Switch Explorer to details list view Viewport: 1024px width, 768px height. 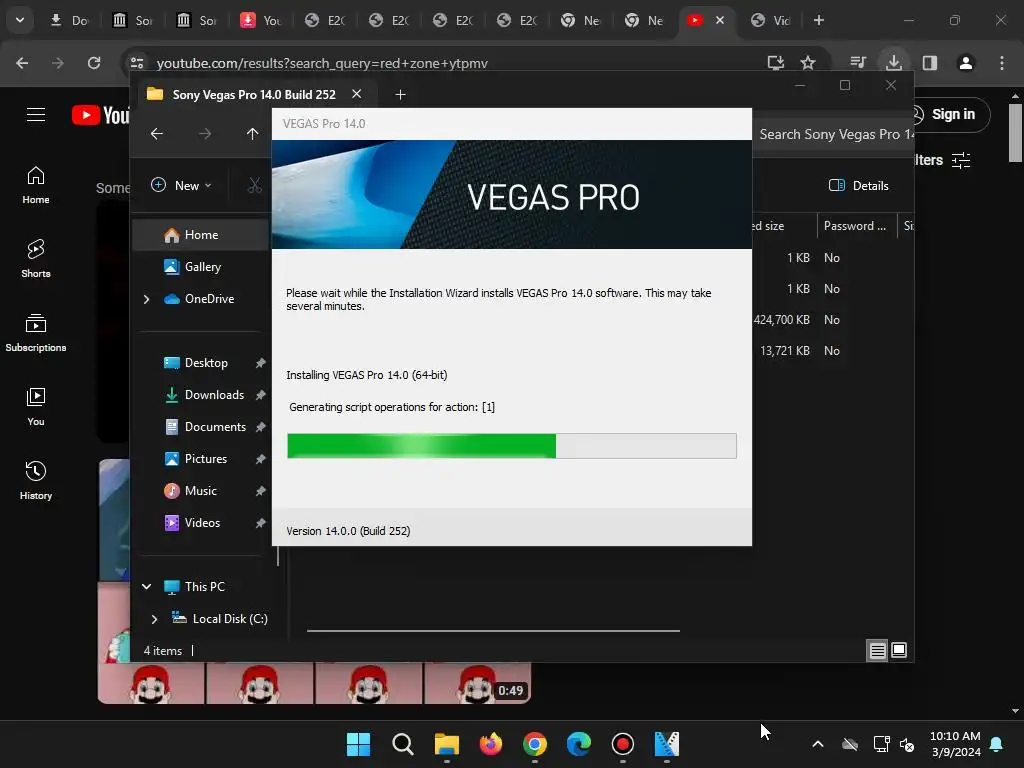[877, 650]
